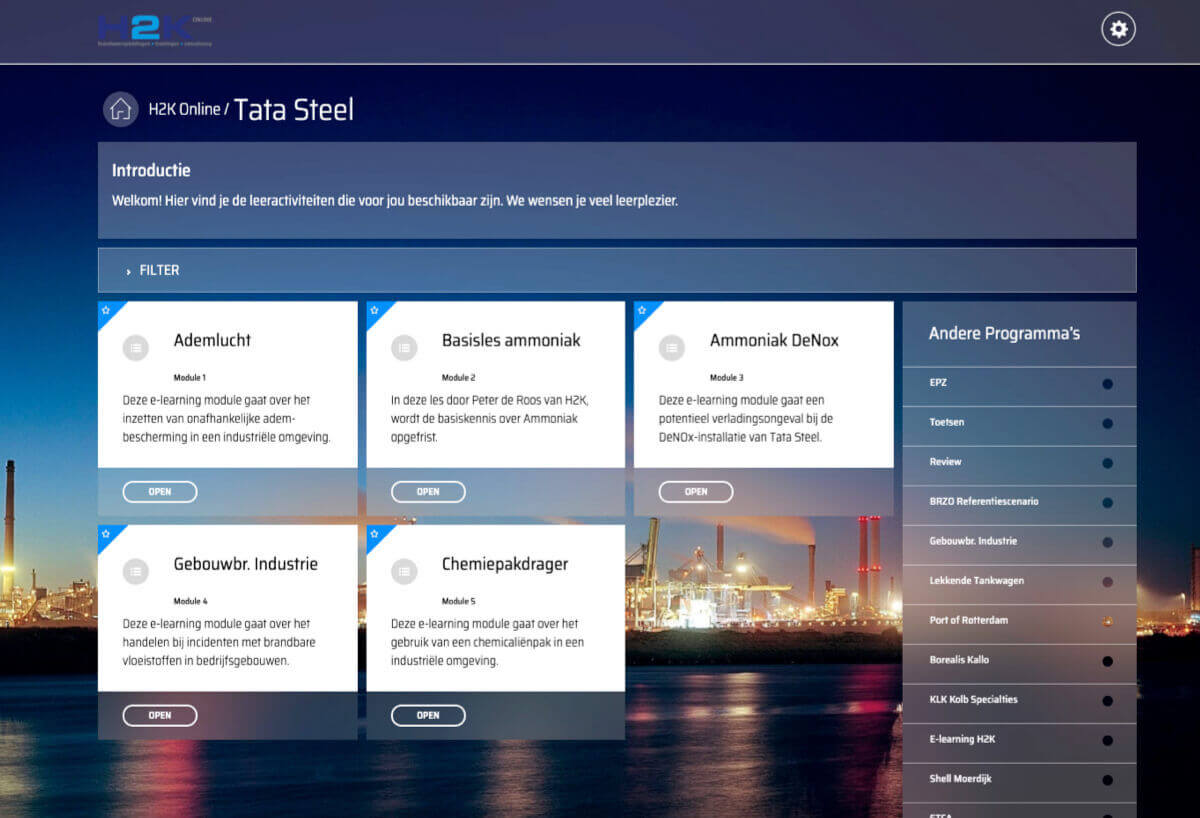1200x818 pixels.
Task: Click star badge on Ammoniak DeNox card
Action: 642,310
